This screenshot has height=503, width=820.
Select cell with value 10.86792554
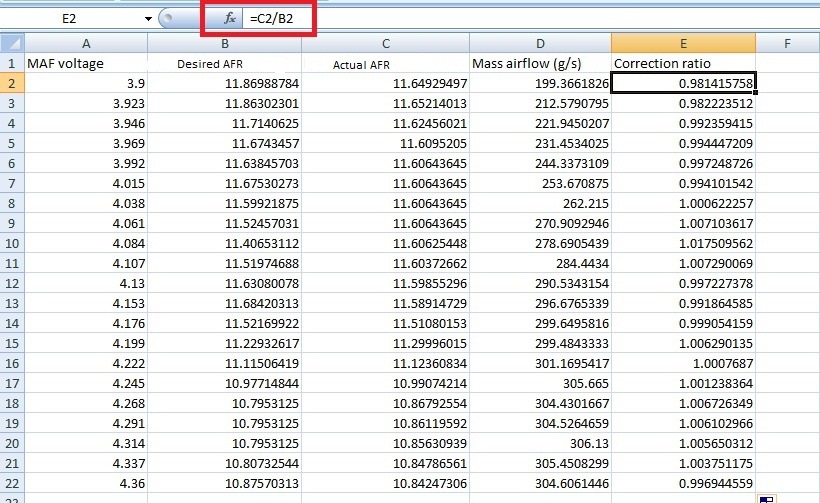click(385, 403)
